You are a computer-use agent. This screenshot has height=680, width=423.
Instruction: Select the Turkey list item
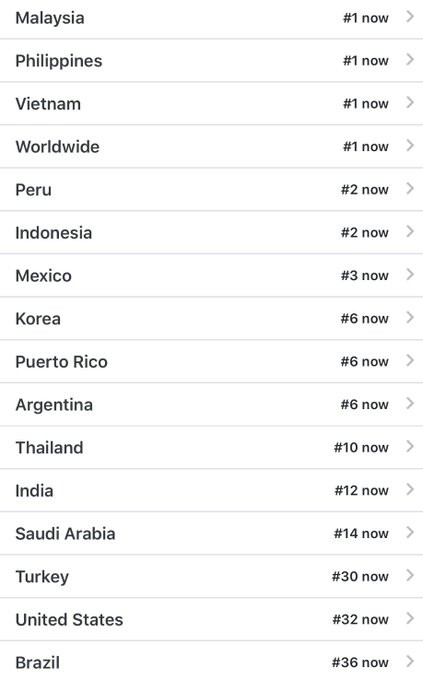[x=211, y=576]
